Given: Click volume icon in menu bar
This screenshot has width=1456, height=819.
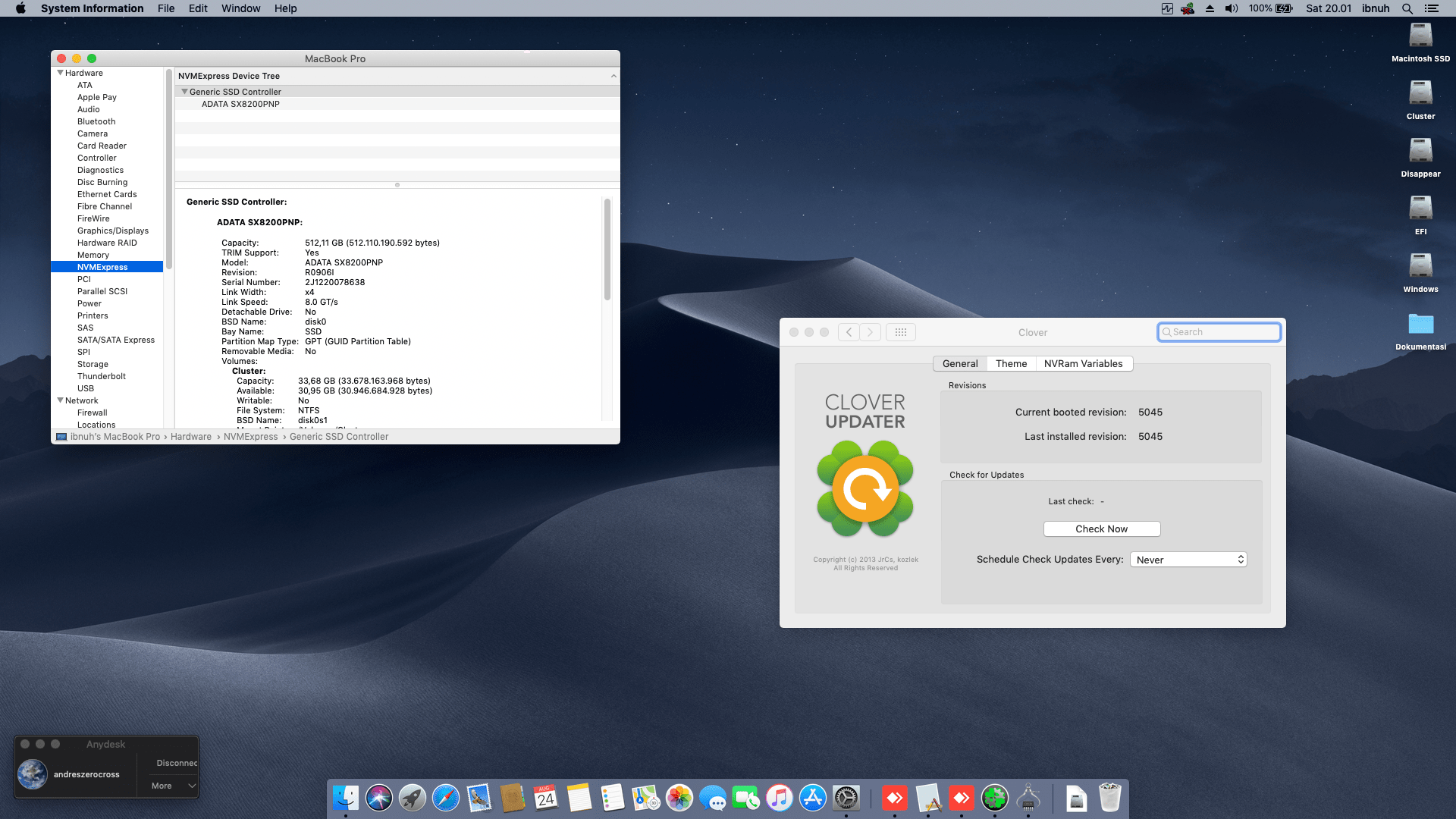Looking at the screenshot, I should (1232, 8).
